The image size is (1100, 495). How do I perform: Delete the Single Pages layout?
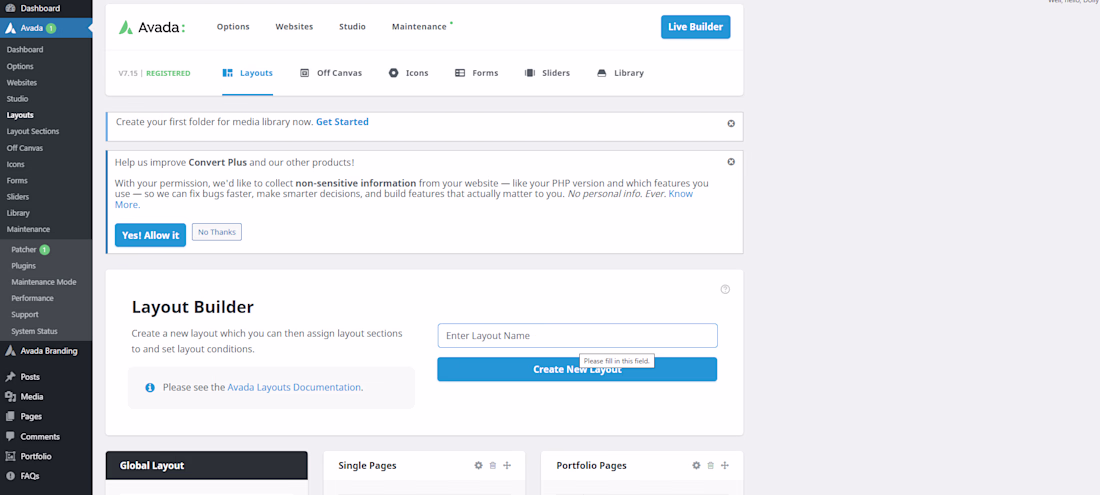click(x=492, y=466)
